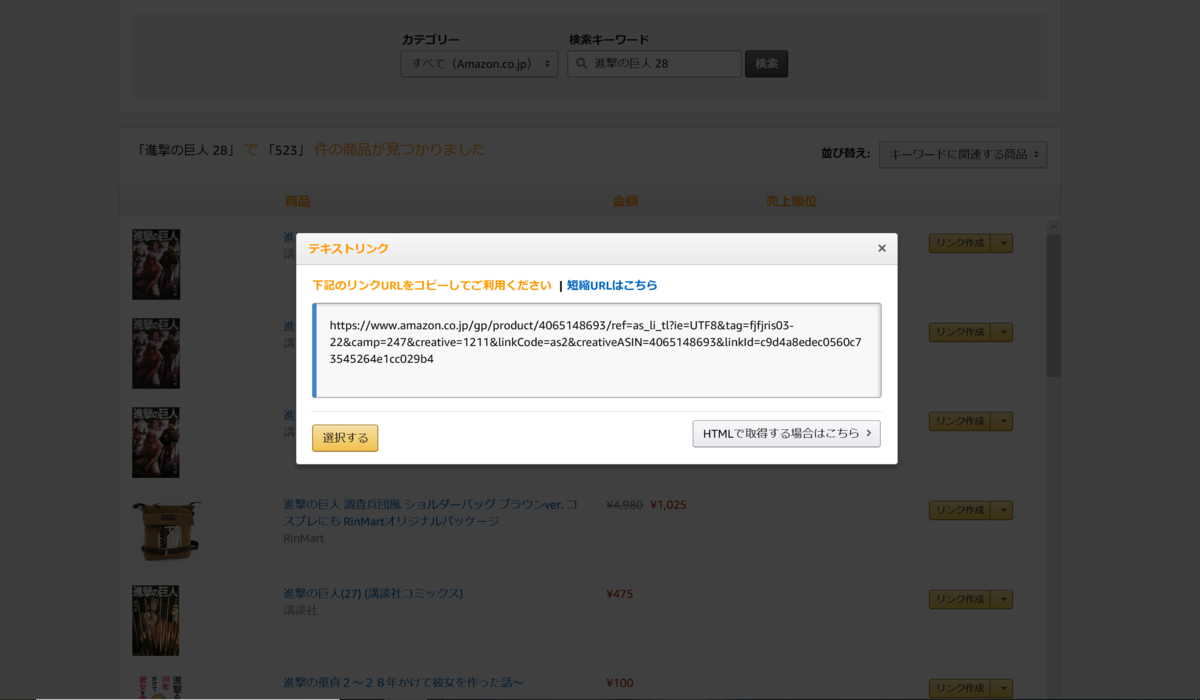The image size is (1200, 700).
Task: Click the 「523」 result count
Action: (286, 150)
